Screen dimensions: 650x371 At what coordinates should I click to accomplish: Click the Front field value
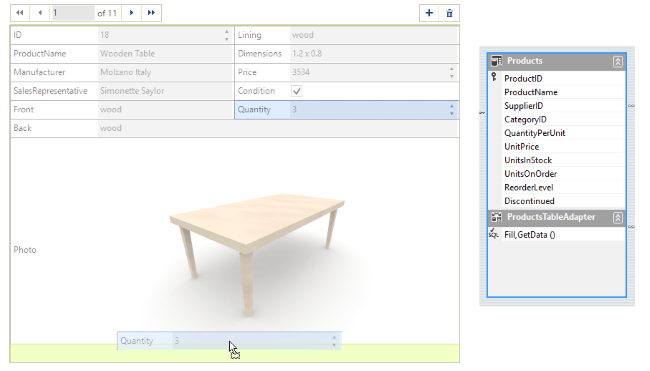point(165,109)
